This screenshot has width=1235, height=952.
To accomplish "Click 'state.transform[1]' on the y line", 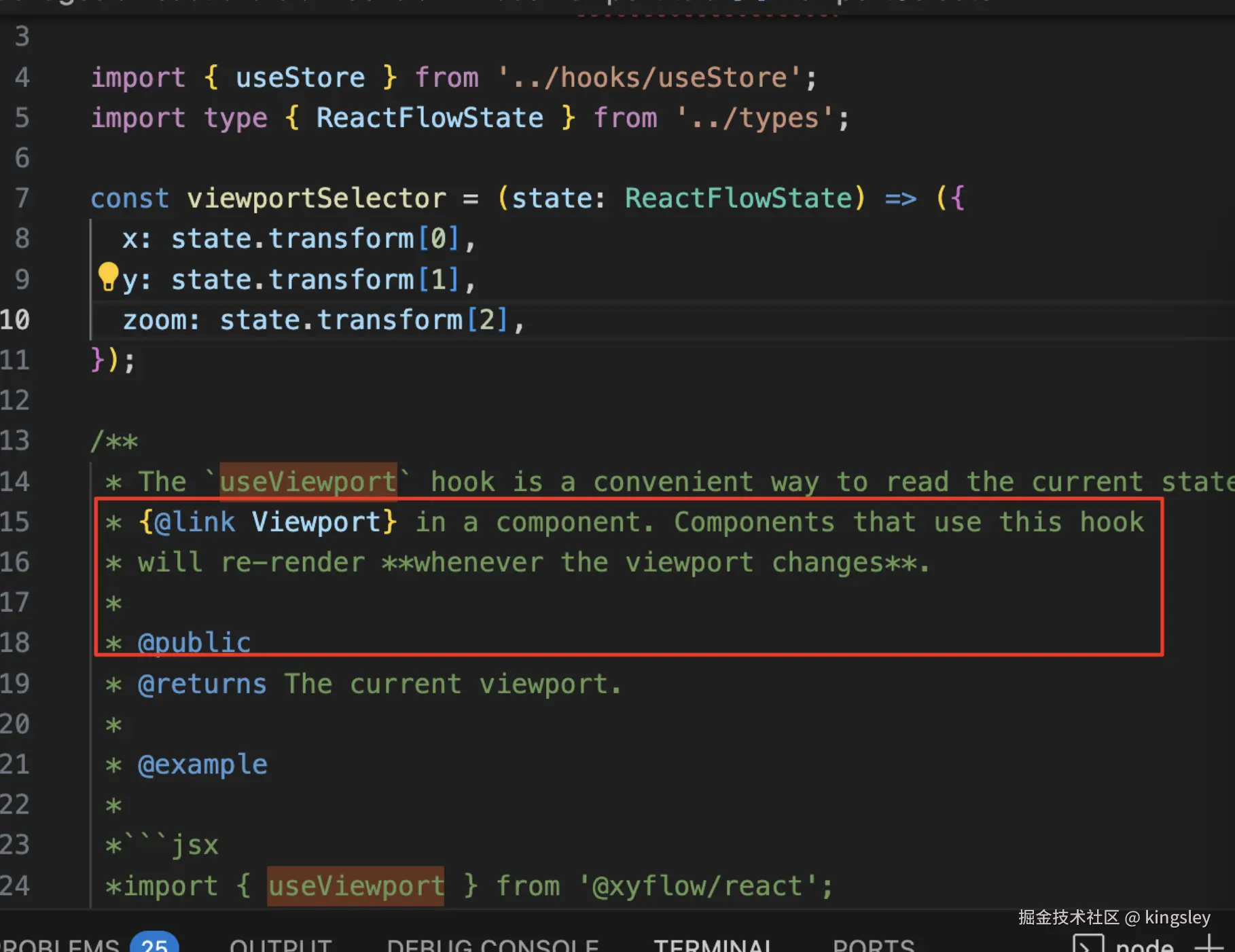I will click(x=316, y=279).
